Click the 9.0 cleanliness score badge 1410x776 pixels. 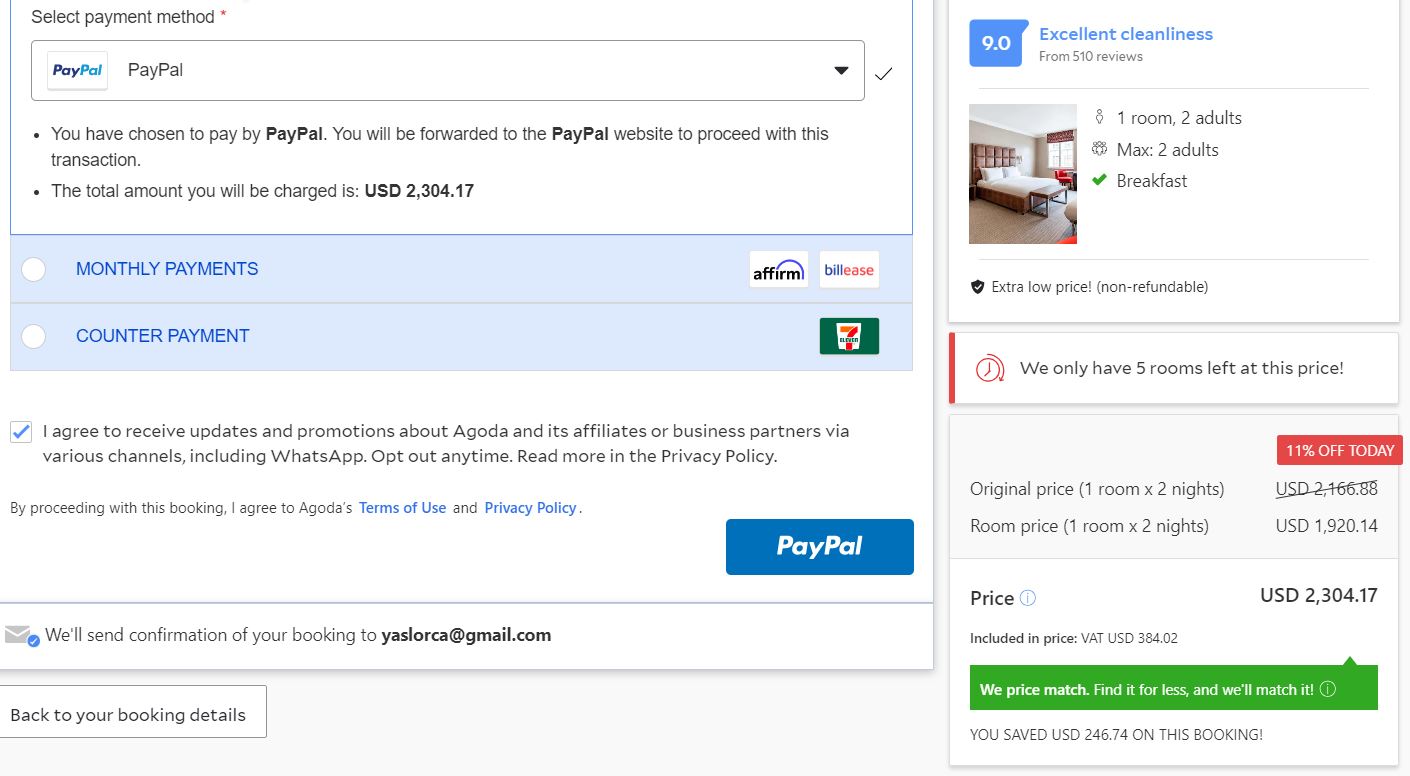(x=996, y=43)
